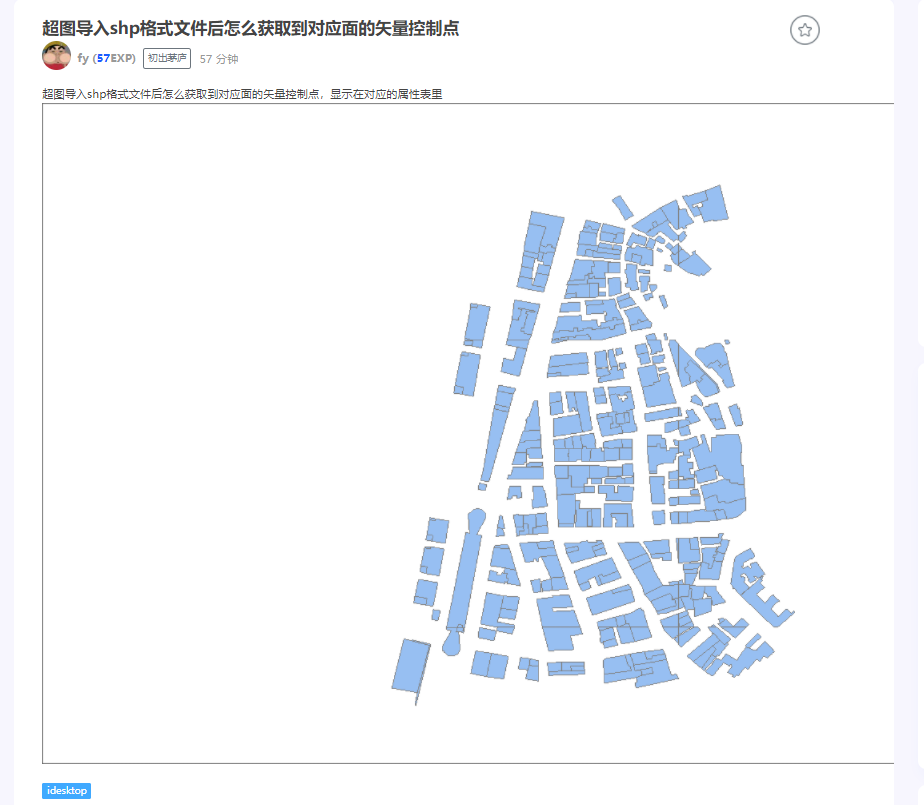Click the star favorite icon

(x=804, y=30)
